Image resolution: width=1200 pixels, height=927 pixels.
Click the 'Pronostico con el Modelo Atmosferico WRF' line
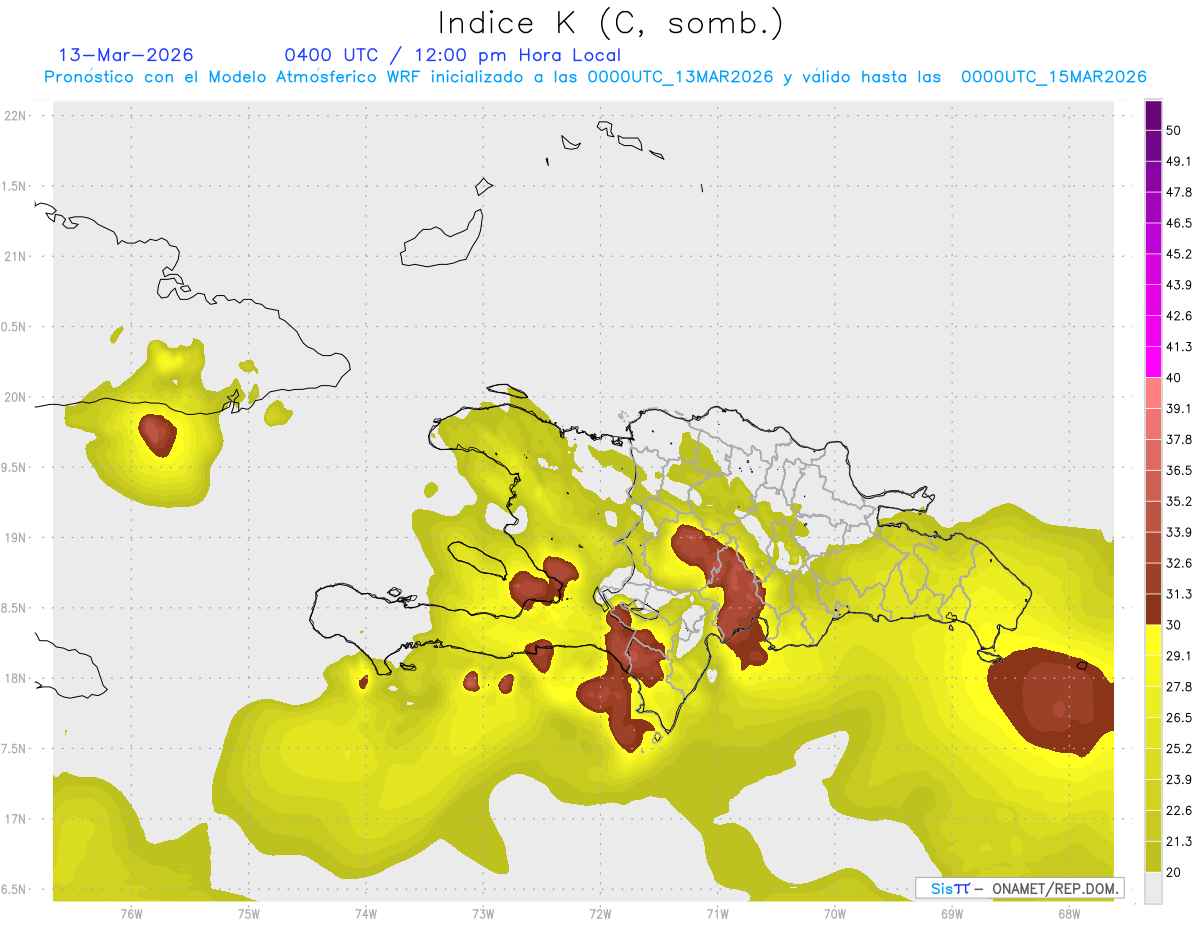click(595, 77)
